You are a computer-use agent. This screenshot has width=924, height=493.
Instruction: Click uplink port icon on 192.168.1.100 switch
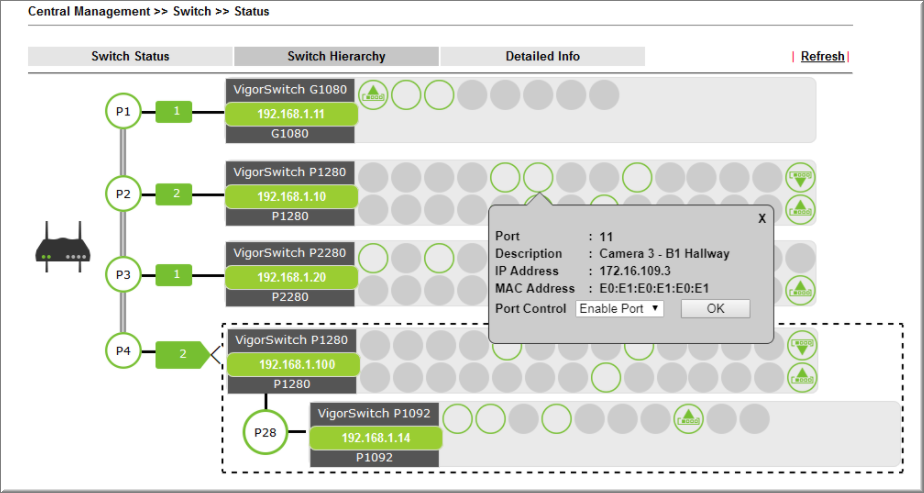802,378
